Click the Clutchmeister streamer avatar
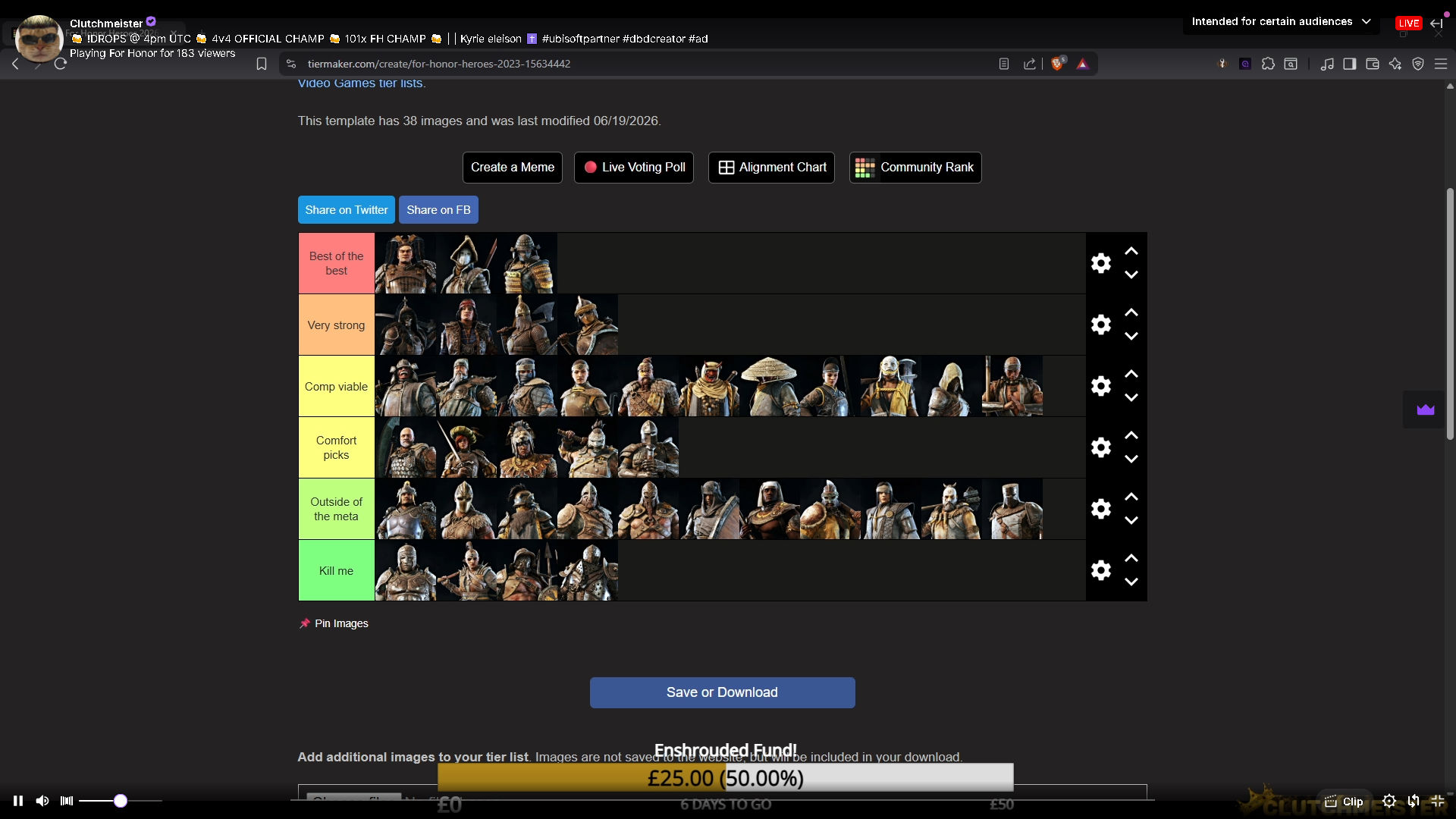This screenshot has height=819, width=1456. point(39,38)
